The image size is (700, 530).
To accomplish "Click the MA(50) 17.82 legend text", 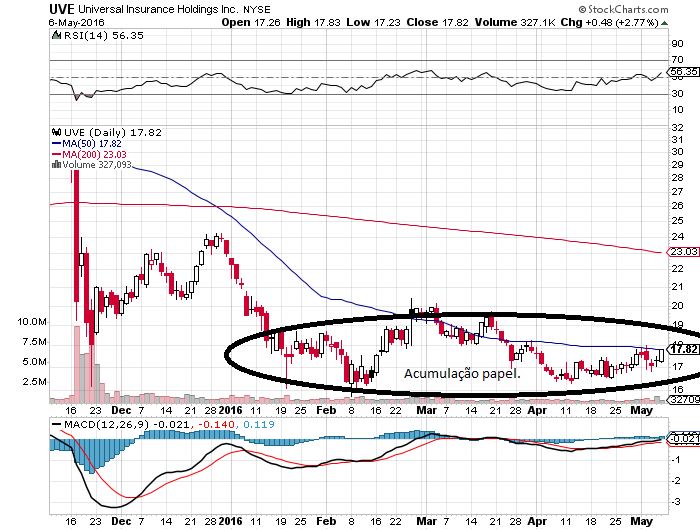I will click(x=92, y=144).
